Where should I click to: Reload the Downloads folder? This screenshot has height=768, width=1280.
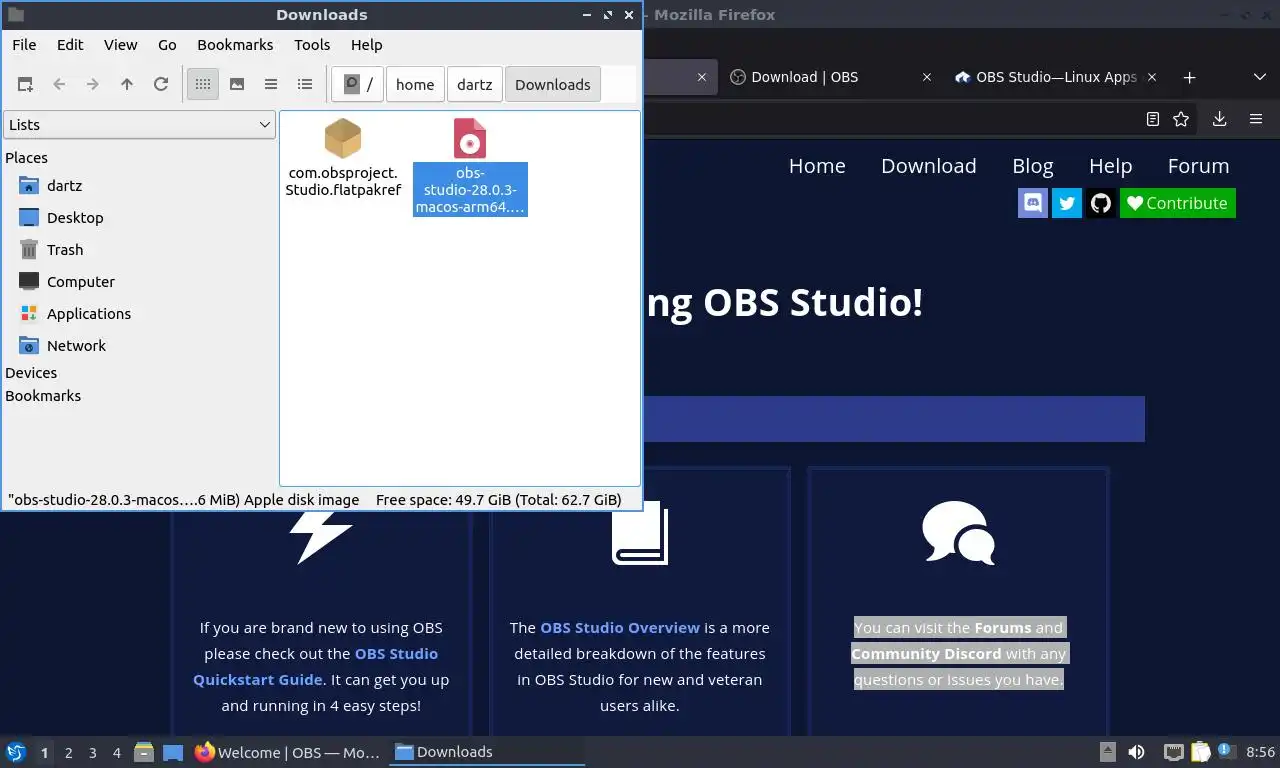pos(161,85)
